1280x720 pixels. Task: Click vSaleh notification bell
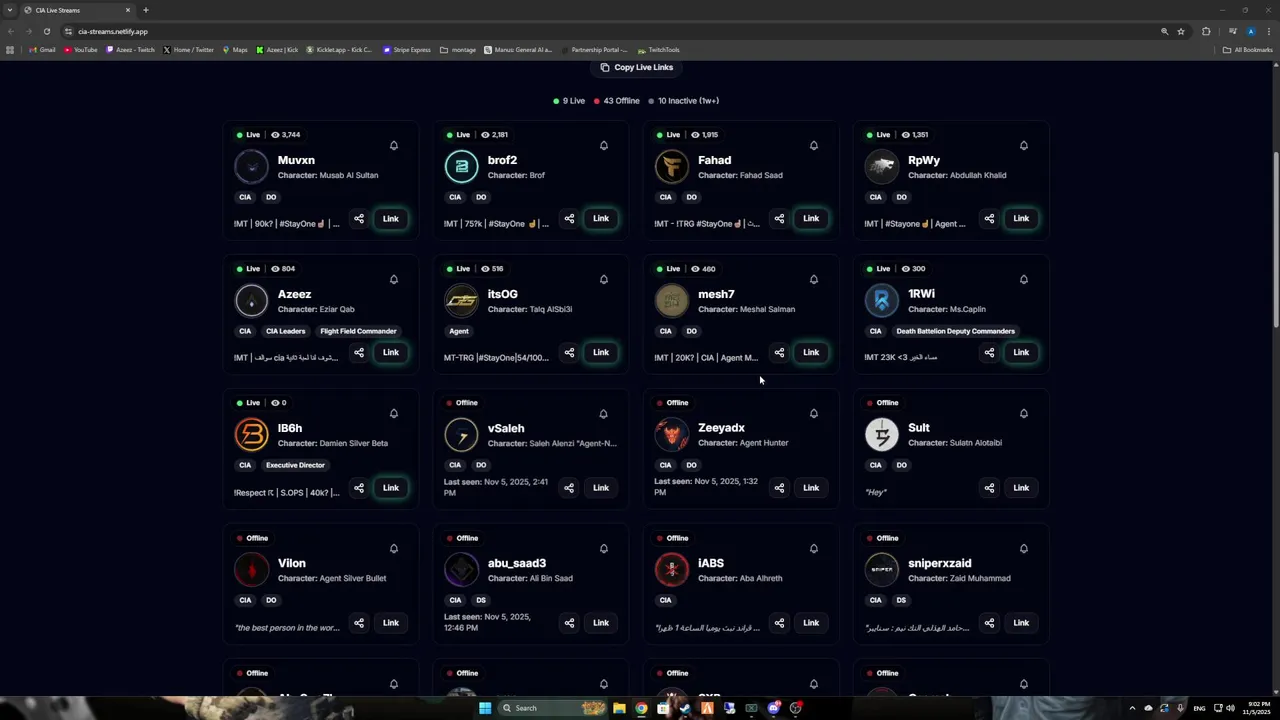[604, 414]
